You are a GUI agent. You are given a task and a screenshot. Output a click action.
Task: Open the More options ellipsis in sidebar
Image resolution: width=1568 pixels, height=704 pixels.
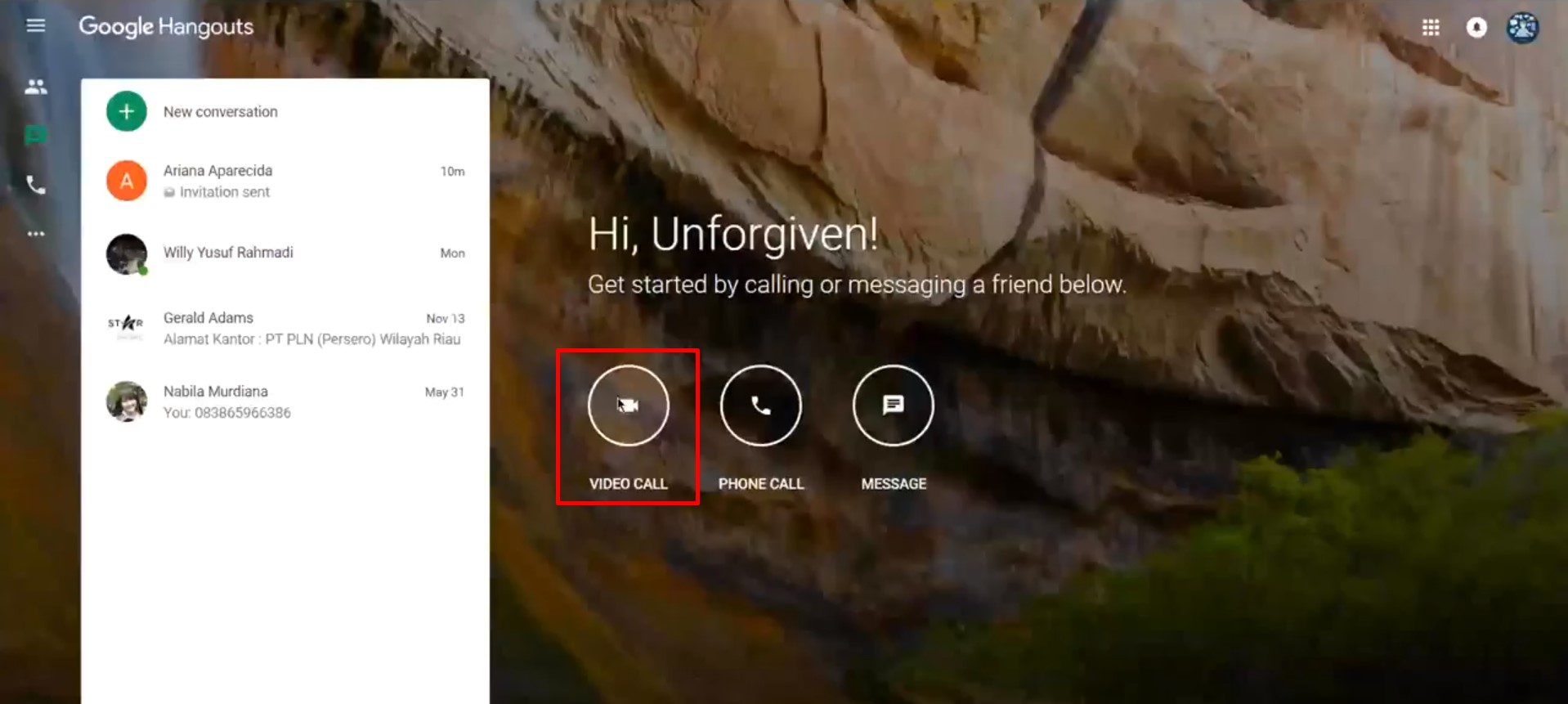coord(36,234)
